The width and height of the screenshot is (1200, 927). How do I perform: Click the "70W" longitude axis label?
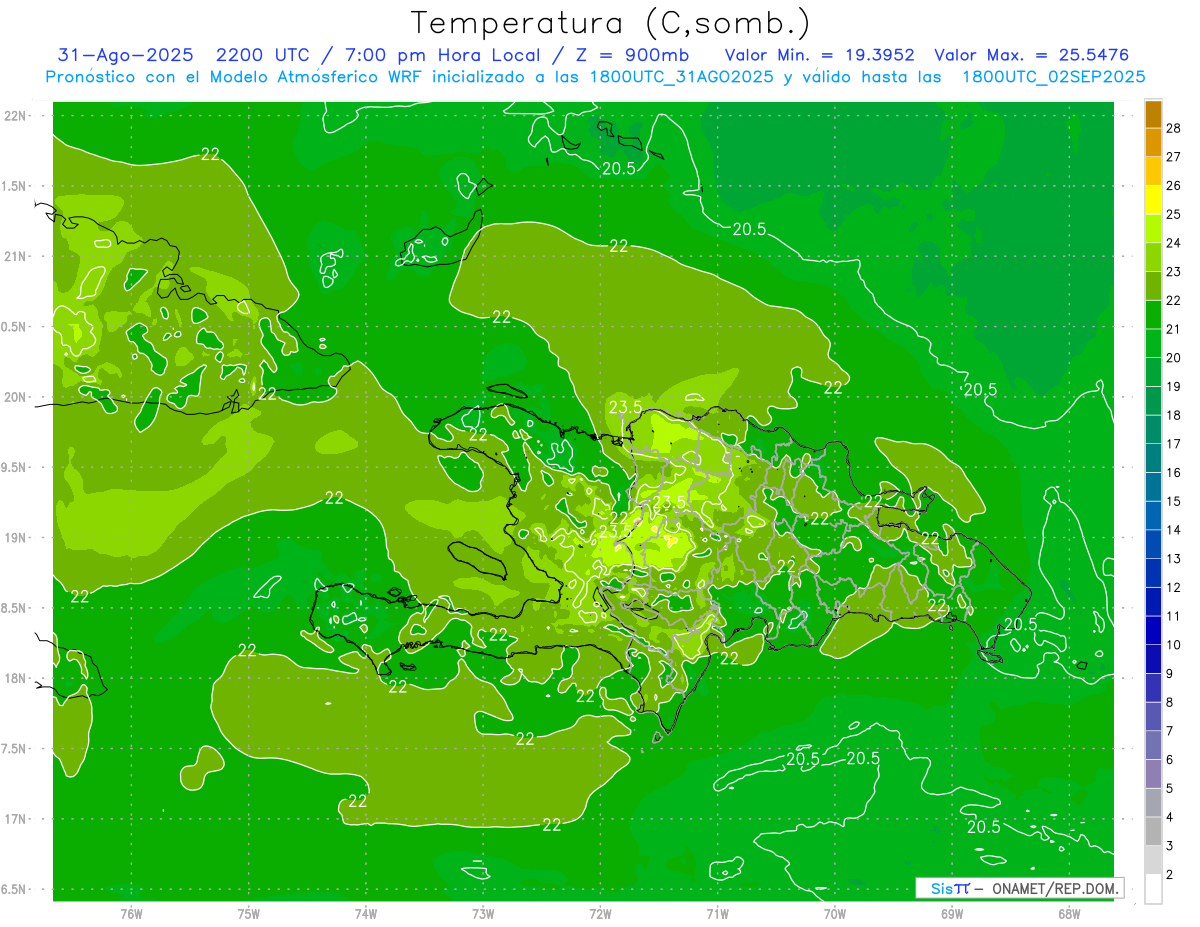(x=835, y=913)
